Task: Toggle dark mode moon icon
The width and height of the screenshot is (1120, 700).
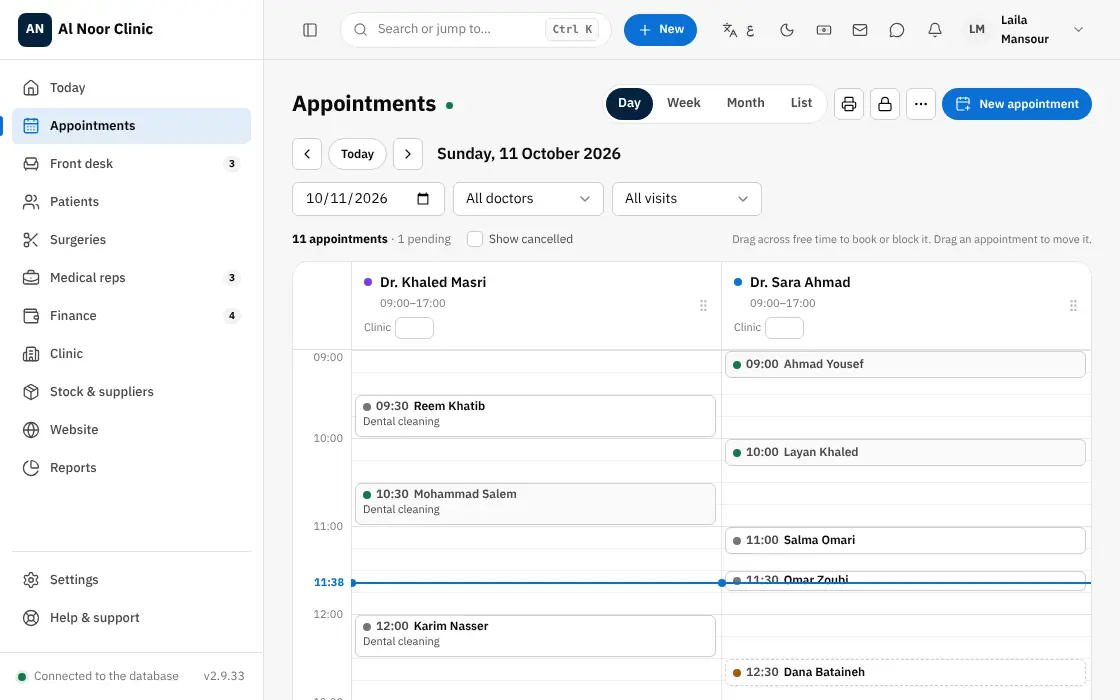Action: tap(787, 30)
